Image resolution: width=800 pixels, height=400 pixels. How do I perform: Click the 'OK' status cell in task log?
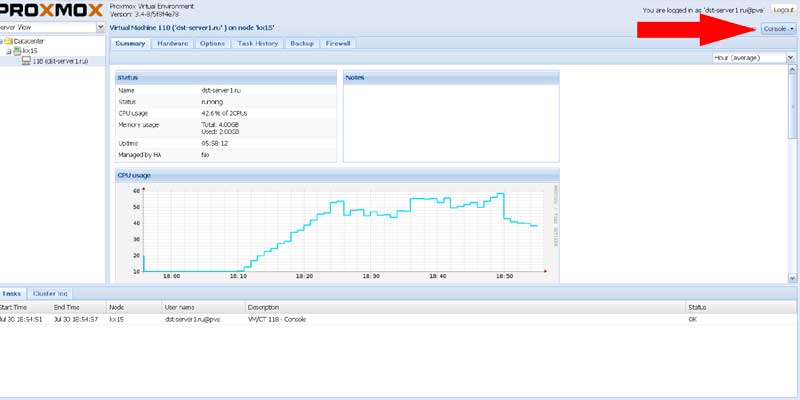coord(692,319)
